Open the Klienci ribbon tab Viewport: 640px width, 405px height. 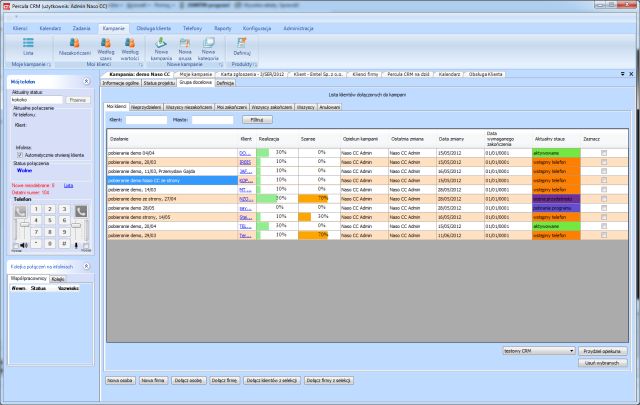20,28
